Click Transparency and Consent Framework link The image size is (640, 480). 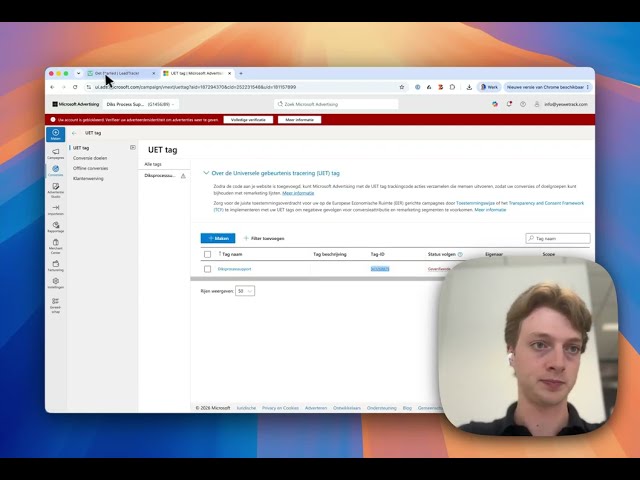pyautogui.click(x=546, y=203)
